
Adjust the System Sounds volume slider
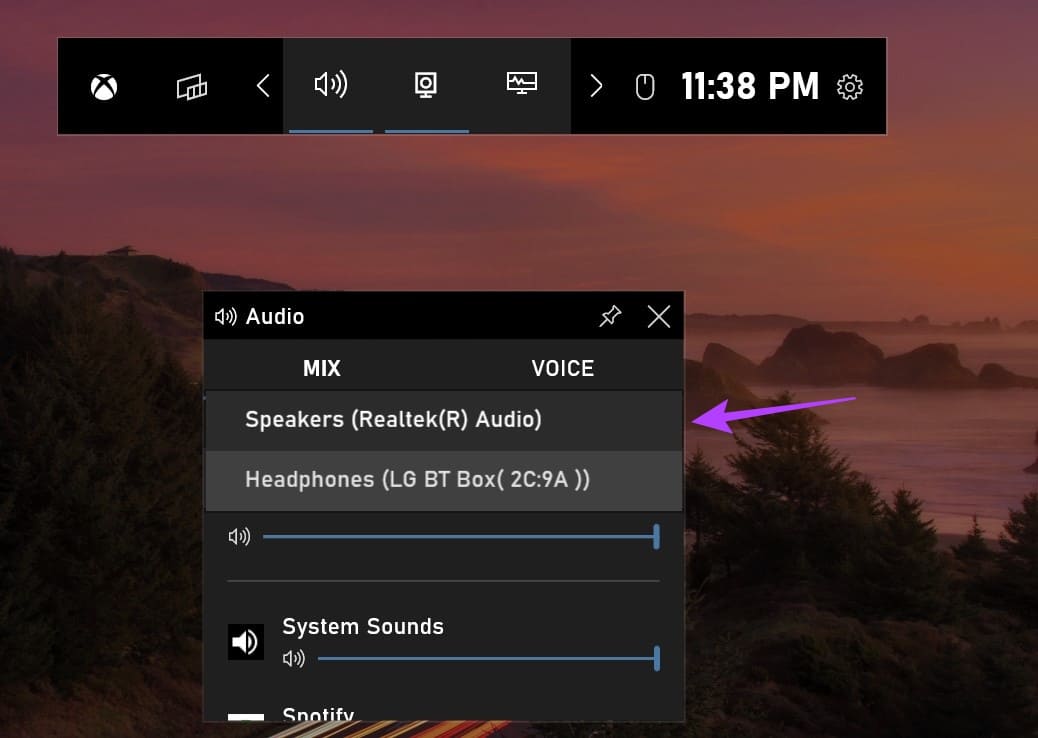[489, 659]
